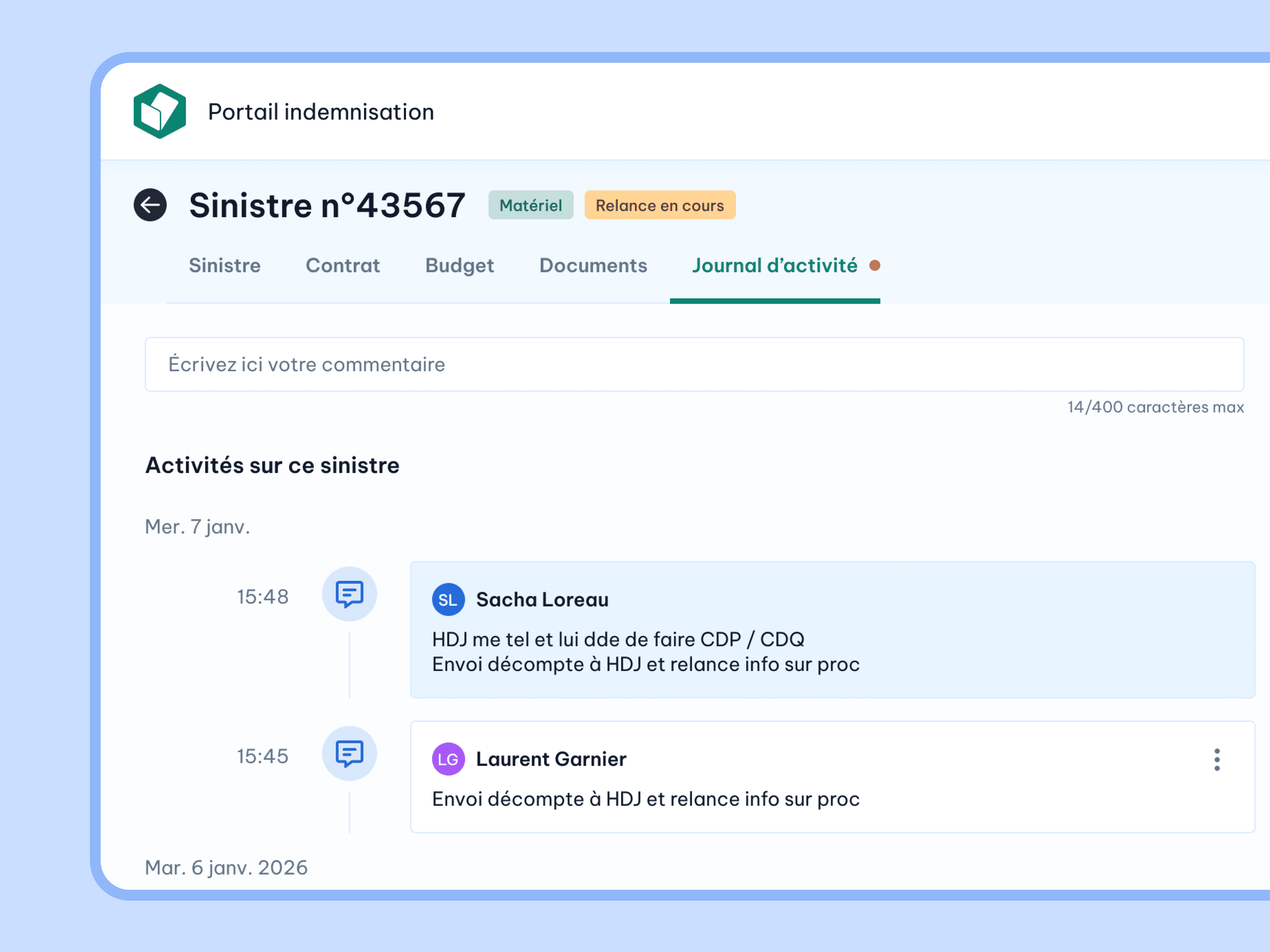Focus the Écrivez ici votre commentaire field
This screenshot has height=952, width=1270.
coord(694,364)
